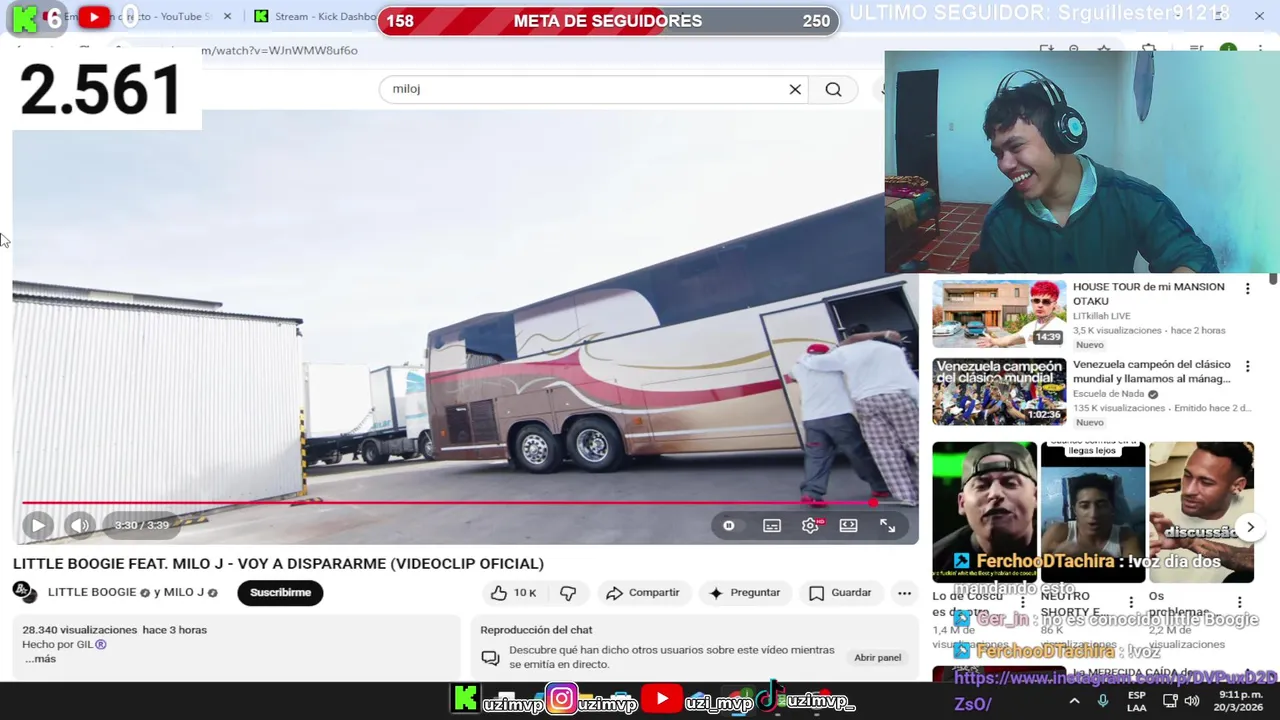The height and width of the screenshot is (720, 1280).
Task: Open the Venezuela campeón del clásico thumbnail
Action: [999, 391]
